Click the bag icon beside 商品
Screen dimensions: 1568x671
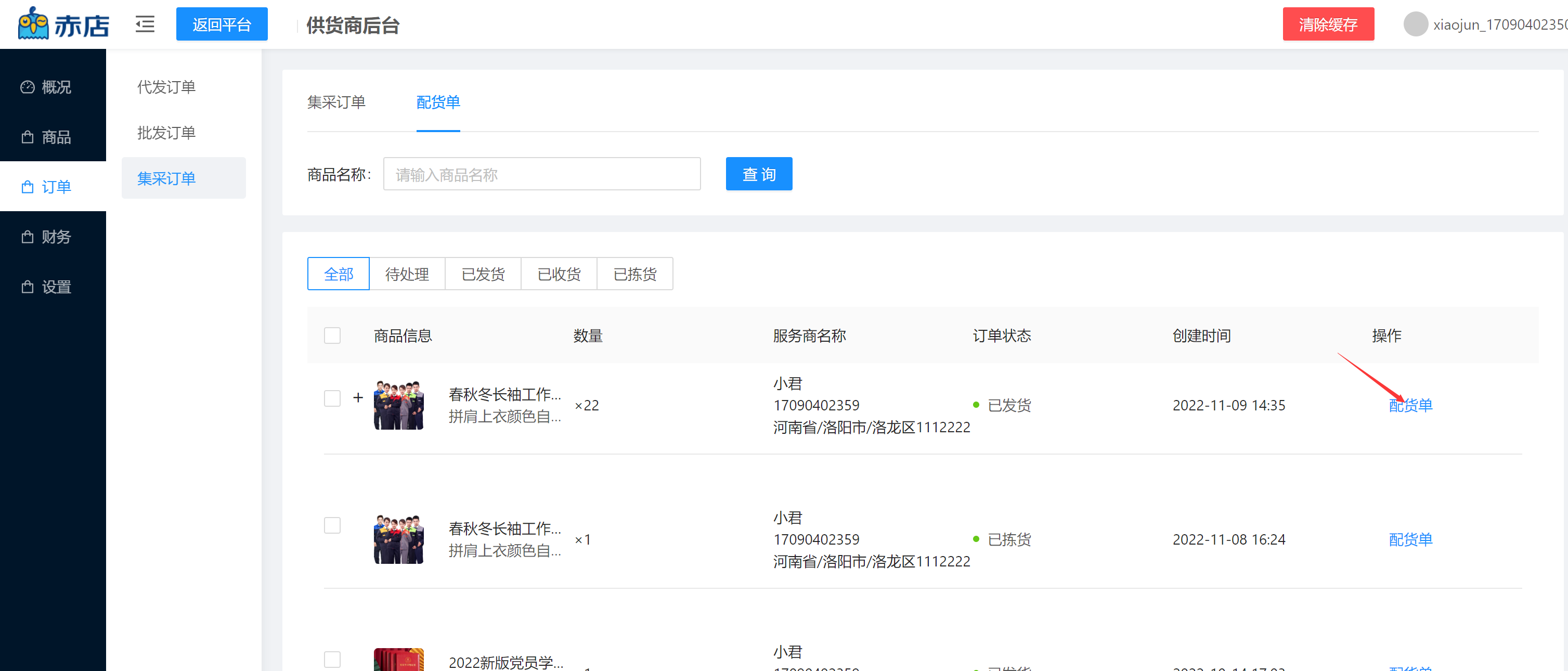28,137
